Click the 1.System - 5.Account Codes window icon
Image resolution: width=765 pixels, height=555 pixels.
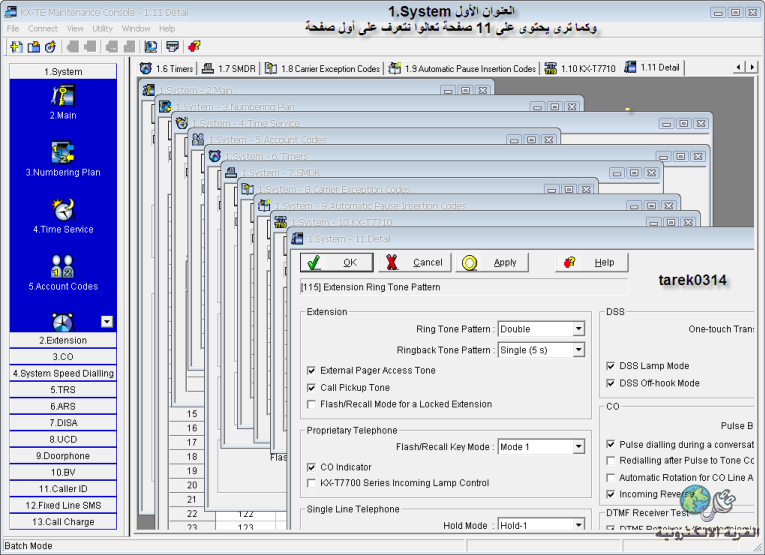198,139
